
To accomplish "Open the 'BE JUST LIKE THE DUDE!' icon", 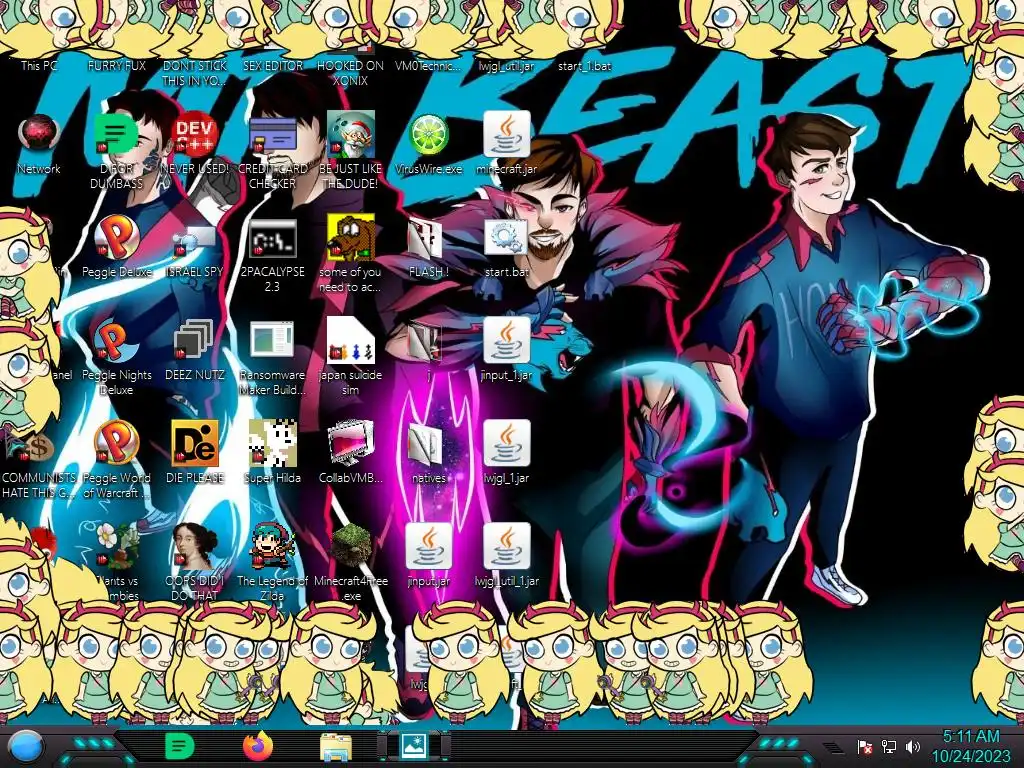I will coord(350,135).
